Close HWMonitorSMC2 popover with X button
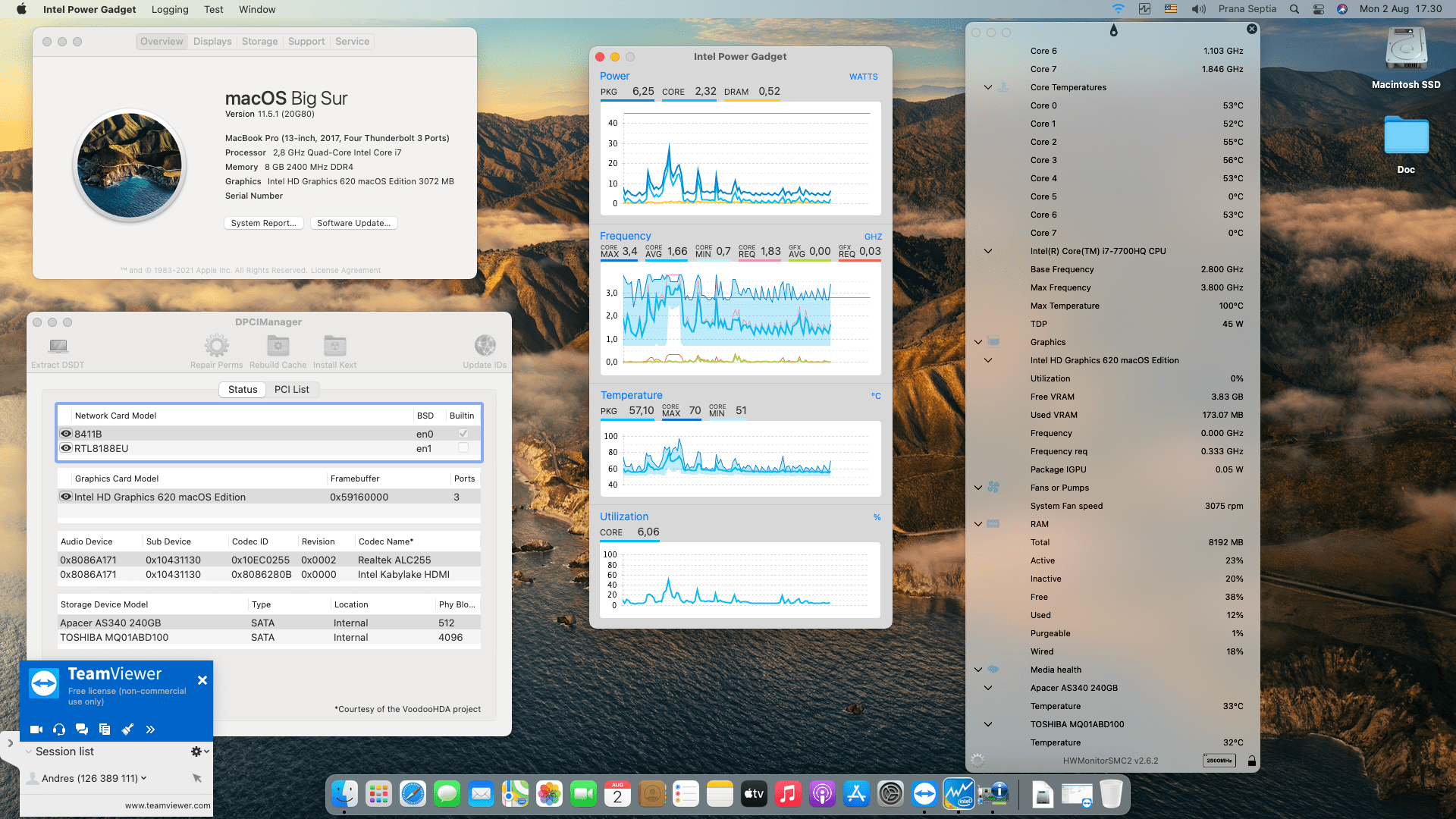The width and height of the screenshot is (1456, 819). coord(1252,29)
